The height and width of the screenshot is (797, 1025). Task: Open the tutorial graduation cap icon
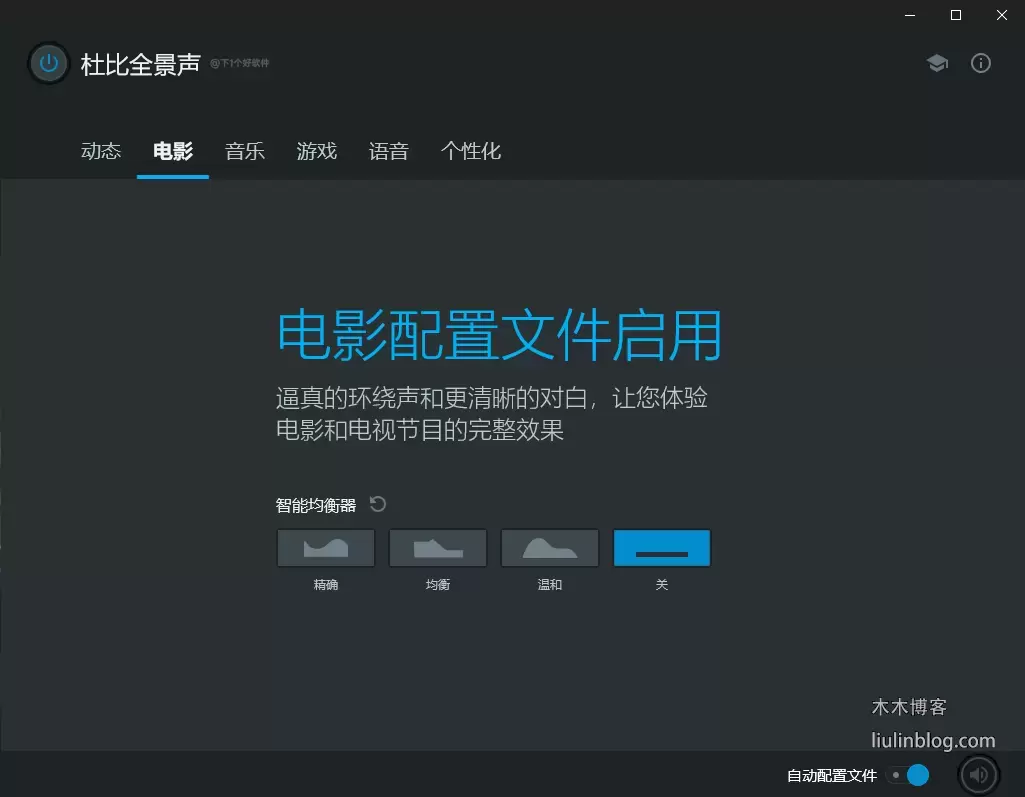click(x=937, y=64)
